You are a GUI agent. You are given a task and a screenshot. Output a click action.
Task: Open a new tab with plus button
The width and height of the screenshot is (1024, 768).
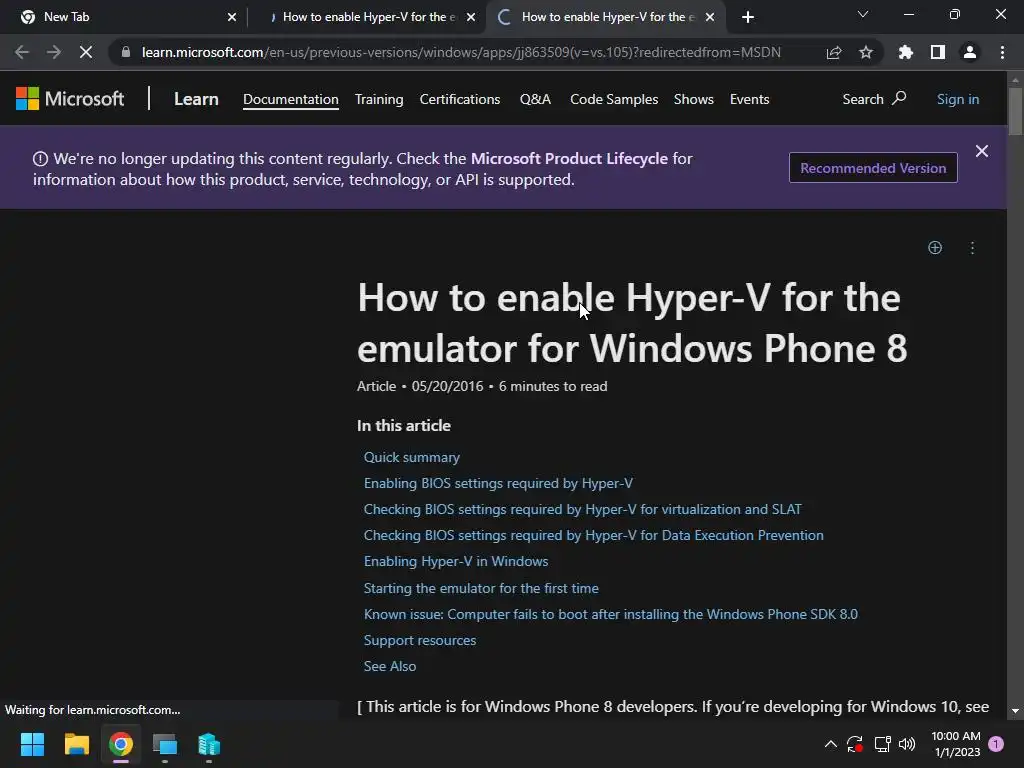pos(748,17)
